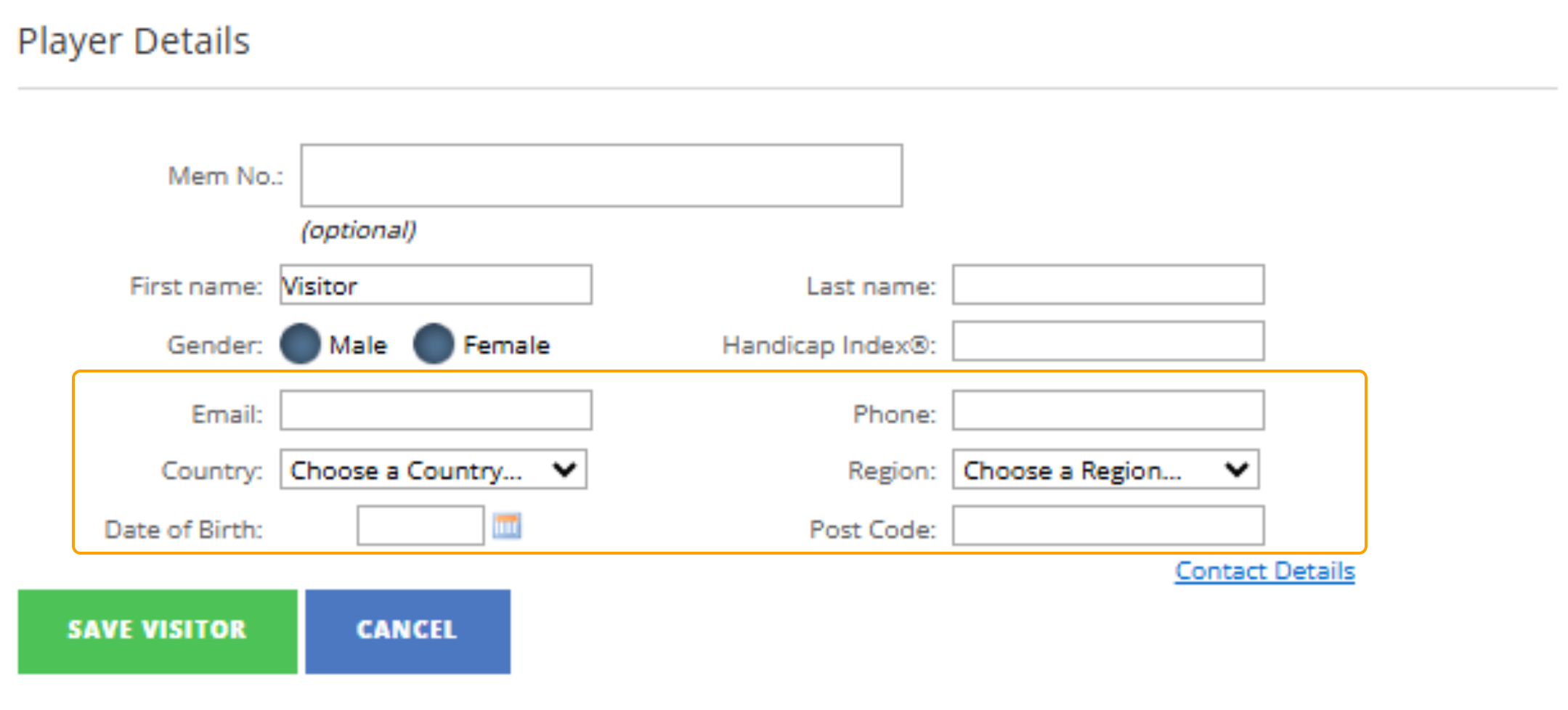
Task: Focus the Mem No. text field
Action: (x=601, y=176)
